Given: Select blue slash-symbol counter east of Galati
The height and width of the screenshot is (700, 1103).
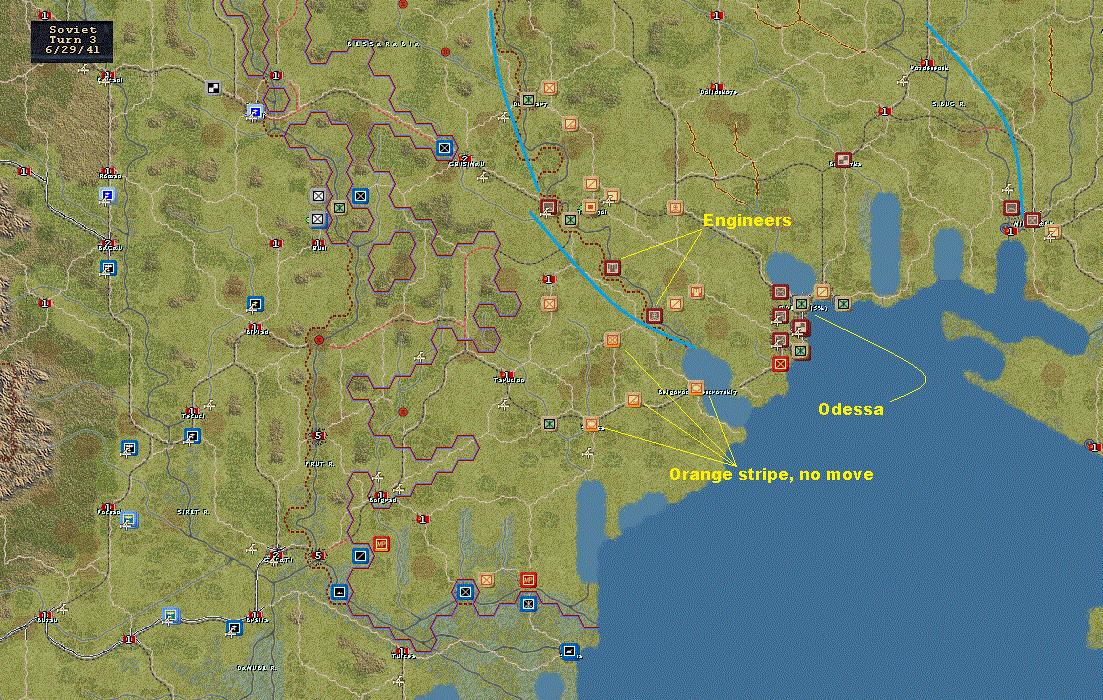Looking at the screenshot, I should (360, 556).
